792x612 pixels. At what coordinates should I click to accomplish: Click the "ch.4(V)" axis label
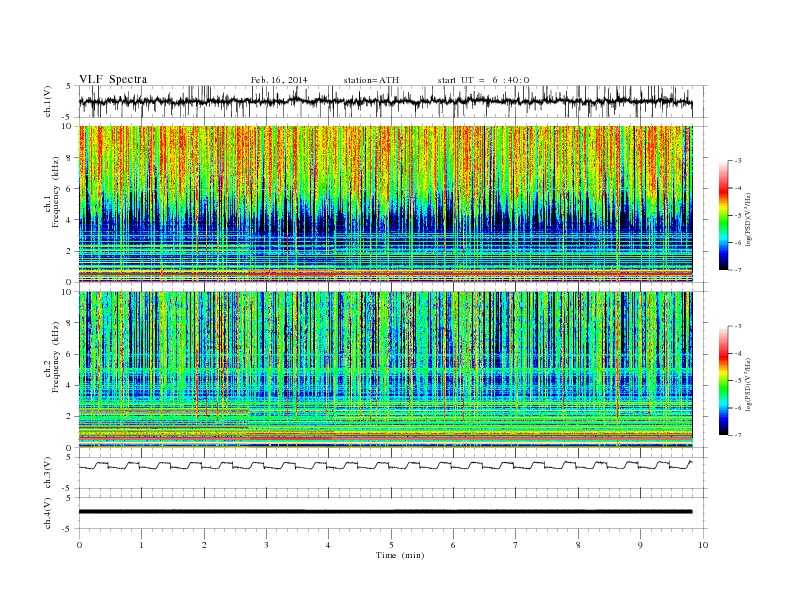48,514
